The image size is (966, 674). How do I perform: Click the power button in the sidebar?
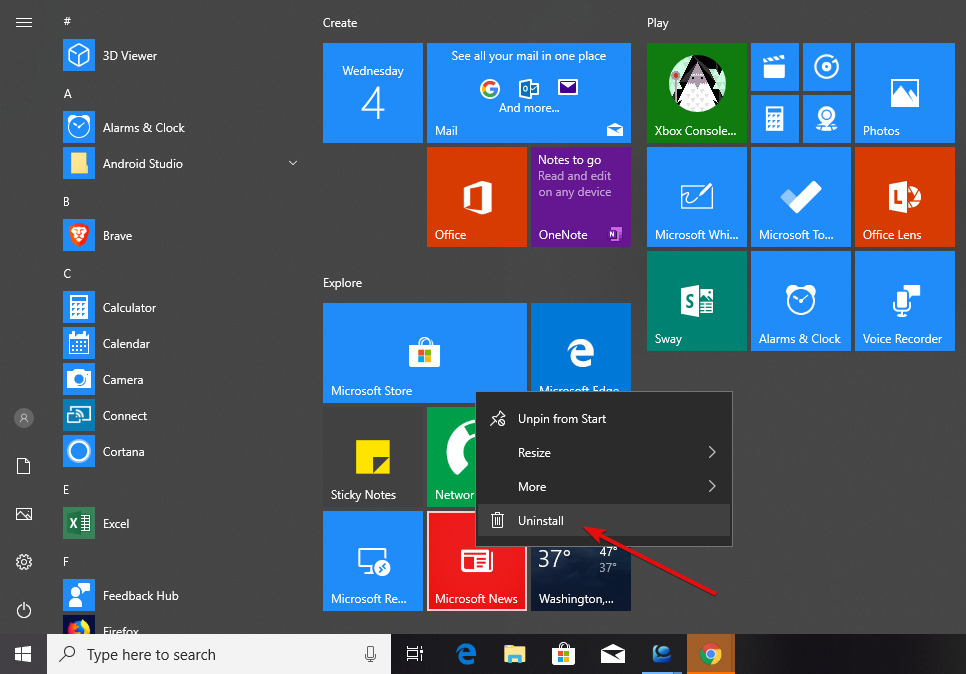23,610
